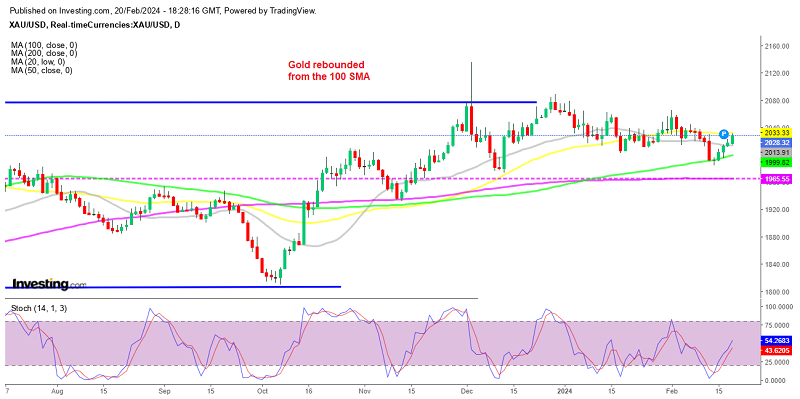The height and width of the screenshot is (399, 800).
Task: Click the green 1999.82 price tag
Action: pos(778,162)
